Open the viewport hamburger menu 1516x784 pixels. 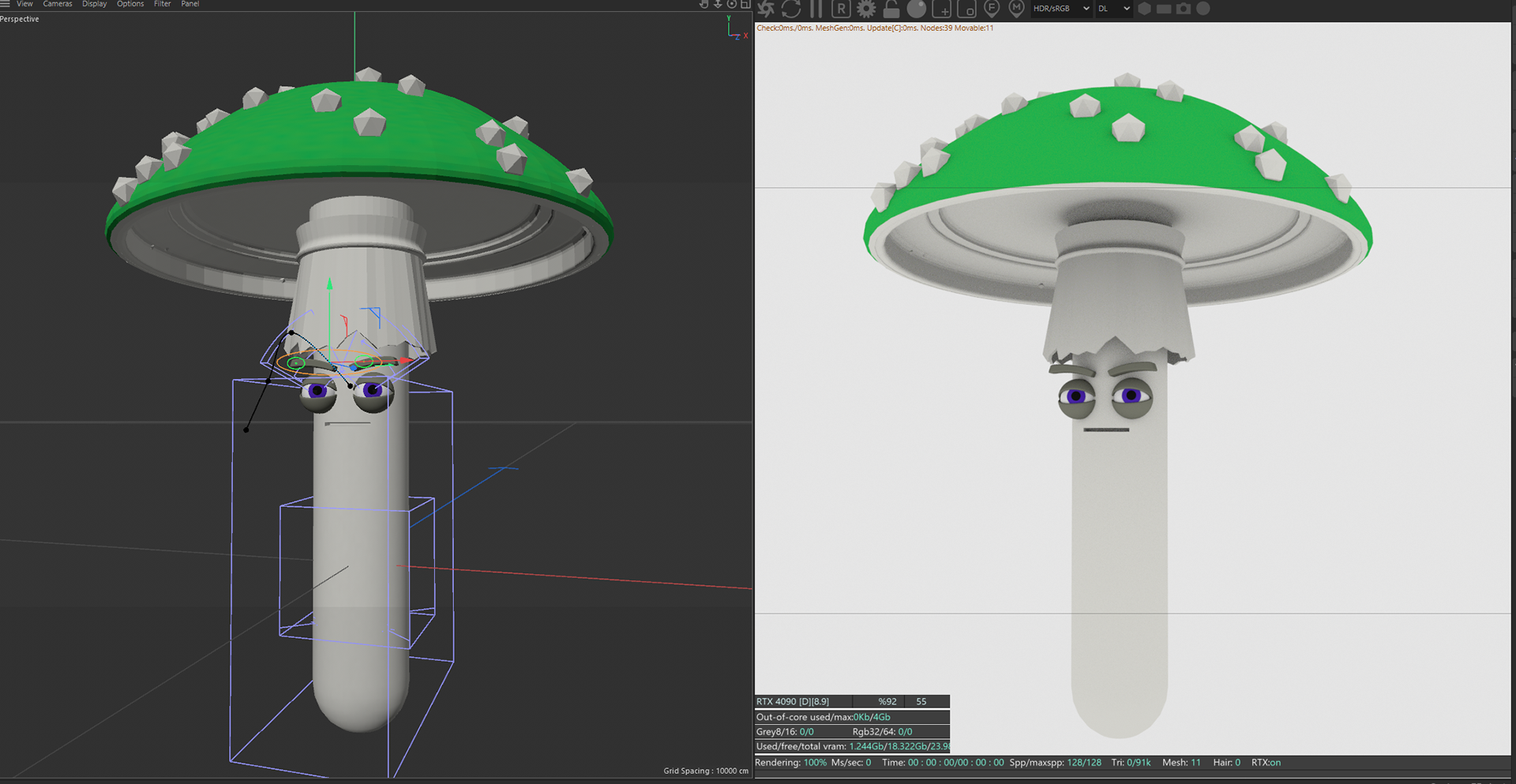click(x=5, y=4)
